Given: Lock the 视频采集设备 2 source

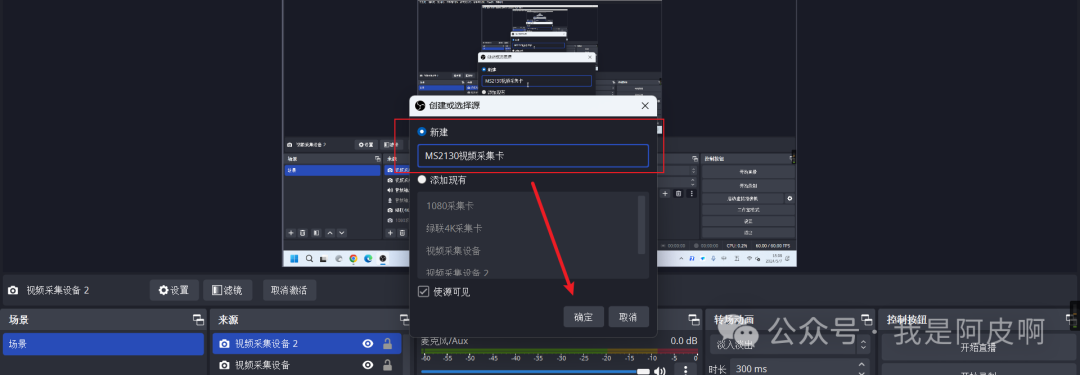Looking at the screenshot, I should click(x=387, y=343).
